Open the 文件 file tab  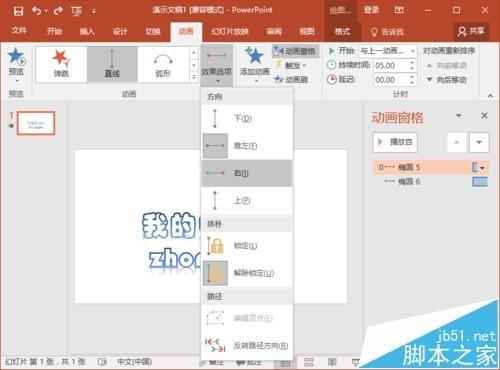(19, 31)
